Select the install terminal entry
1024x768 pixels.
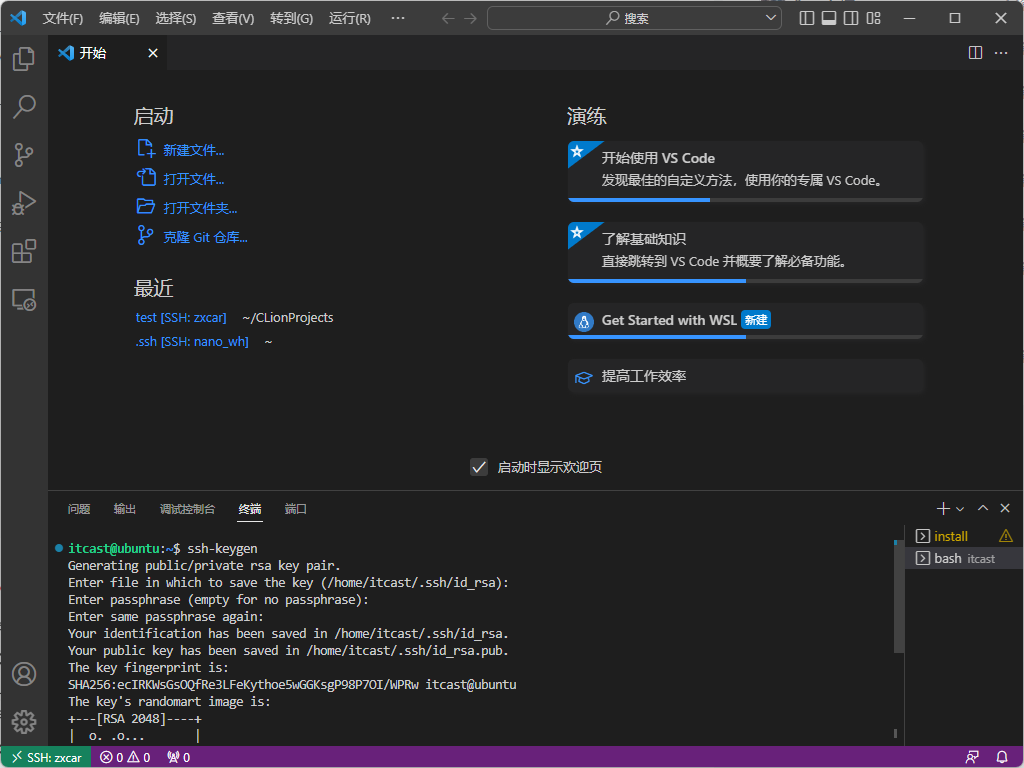pyautogui.click(x=964, y=536)
